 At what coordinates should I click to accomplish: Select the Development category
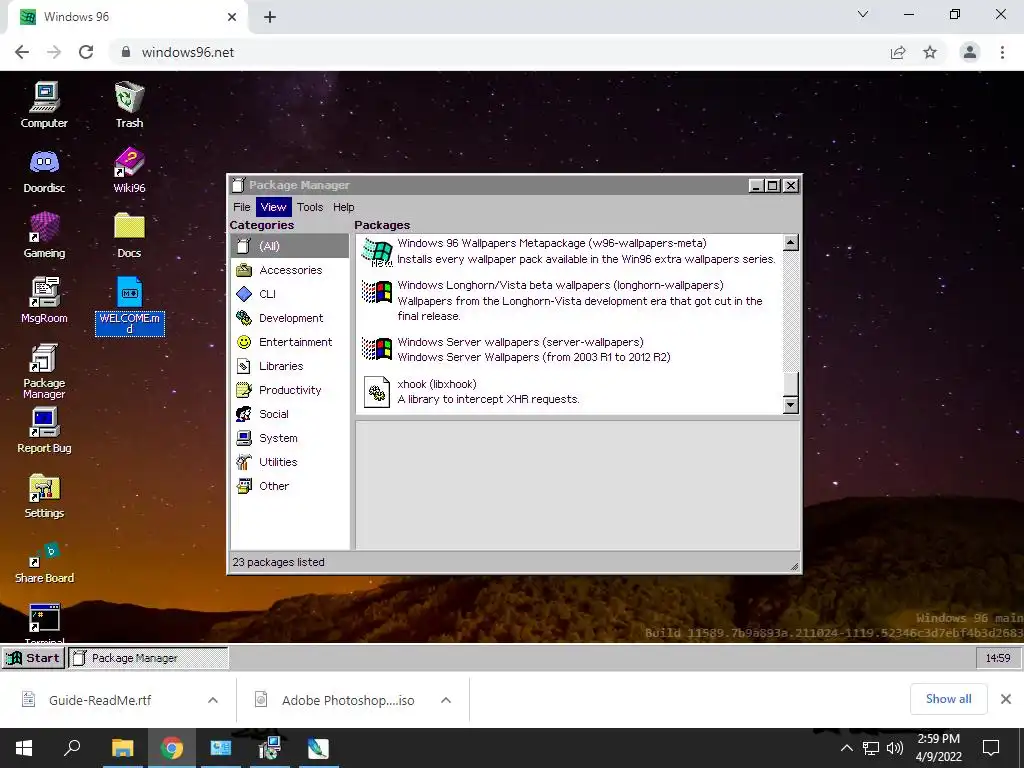[x=290, y=318]
